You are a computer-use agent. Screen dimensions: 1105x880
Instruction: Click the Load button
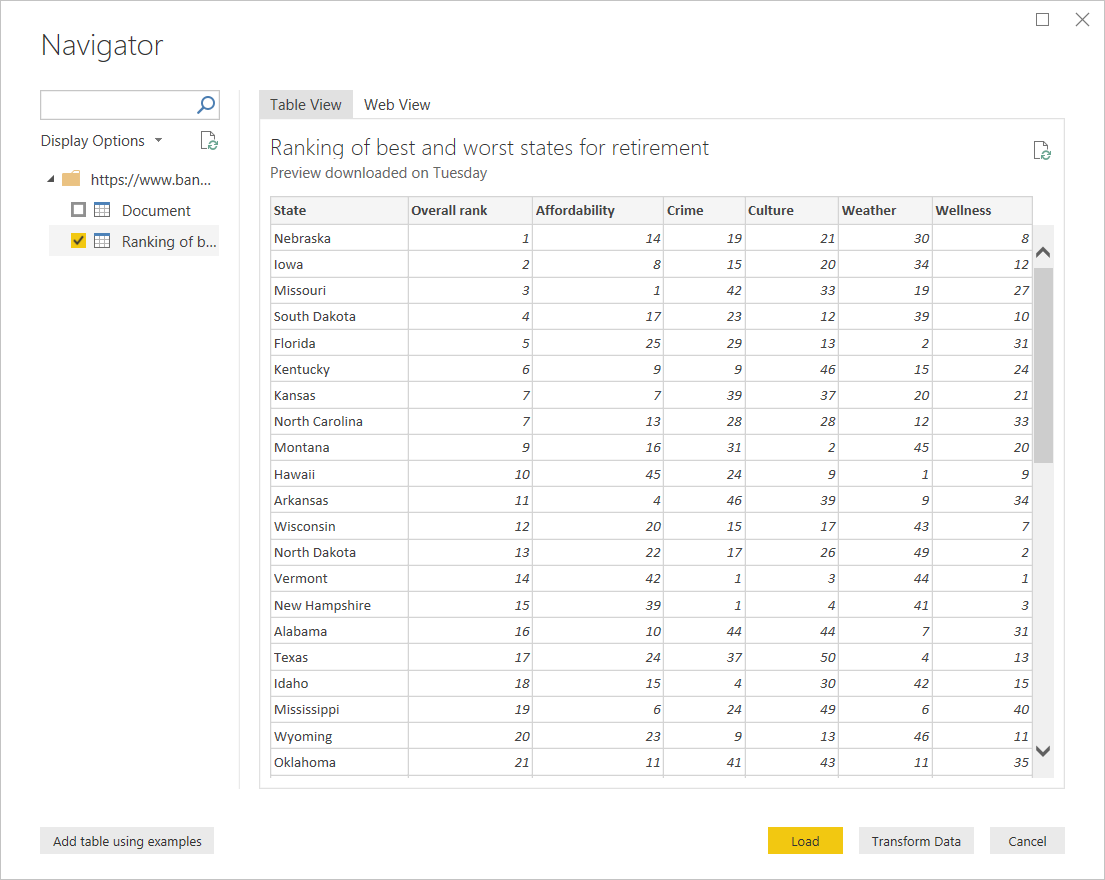coord(805,841)
